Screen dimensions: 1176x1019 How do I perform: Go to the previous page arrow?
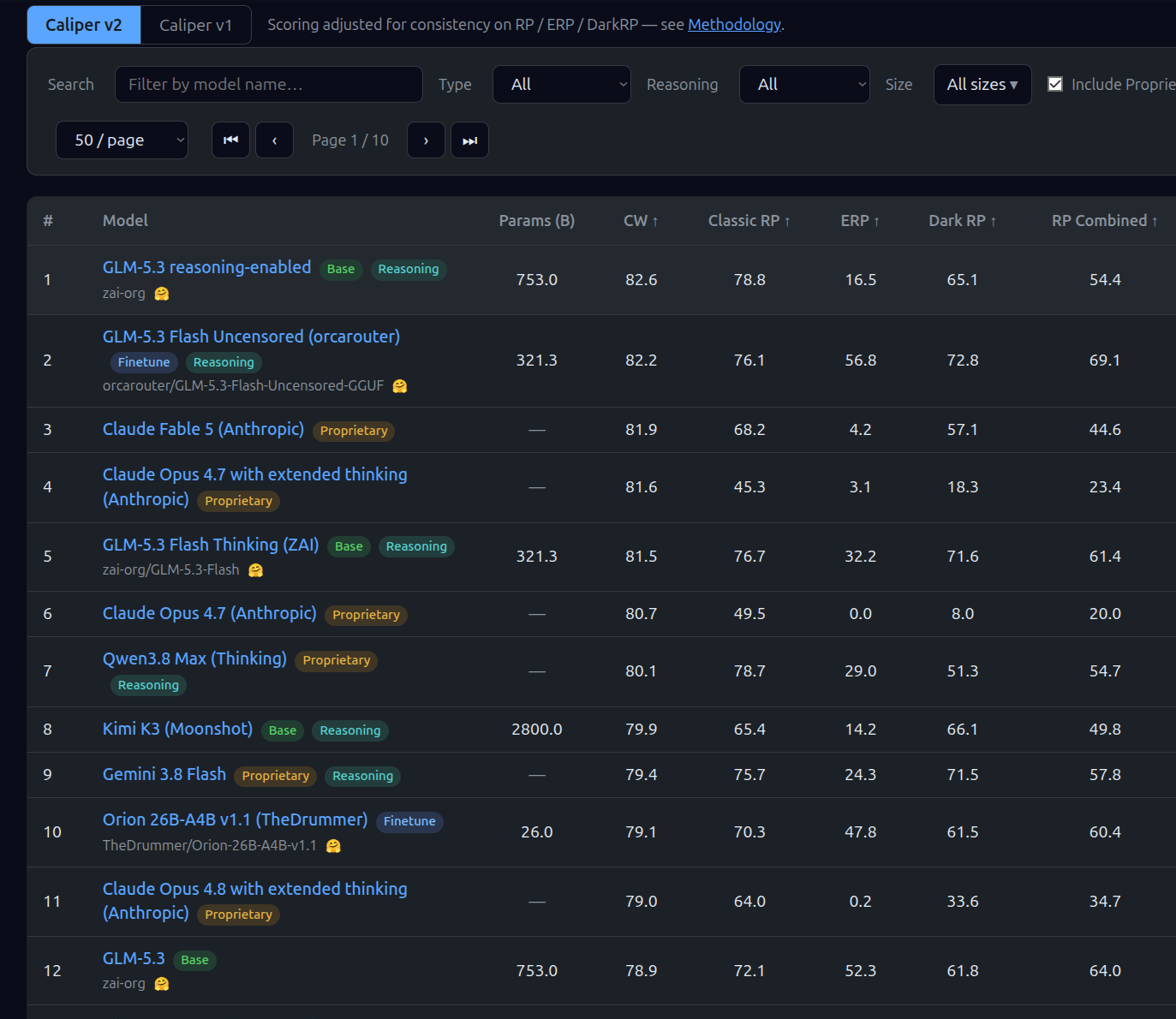[x=275, y=140]
